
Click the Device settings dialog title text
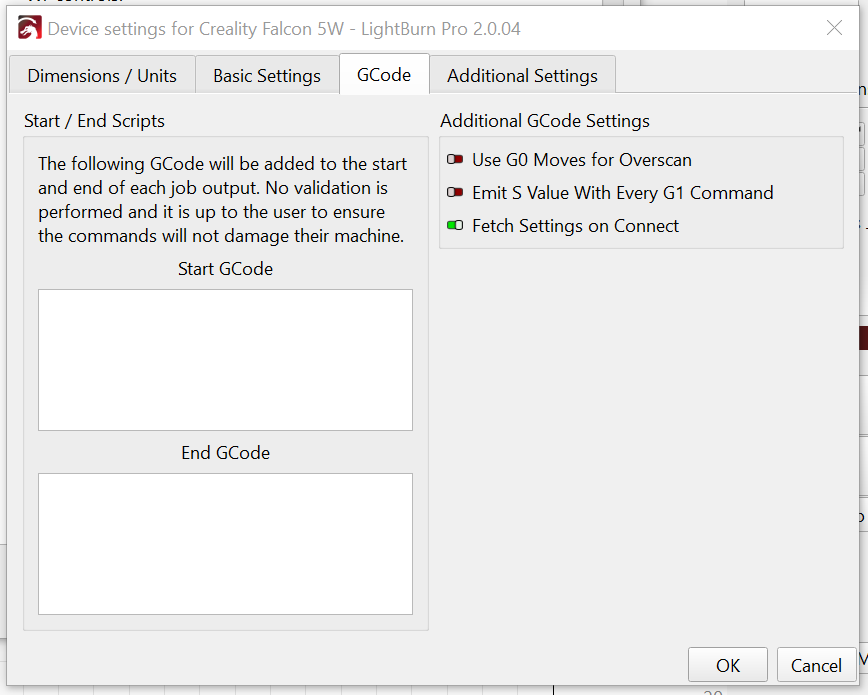point(284,29)
